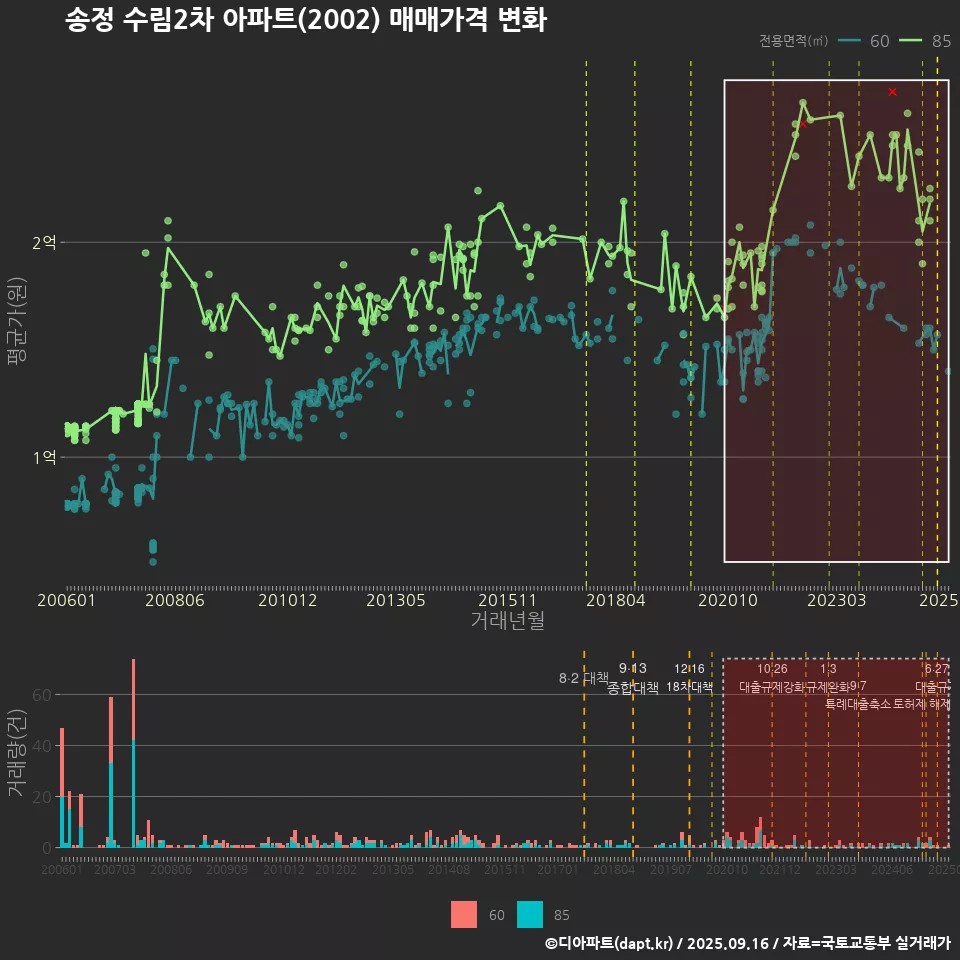This screenshot has width=960, height=960.
Task: Click the 8·2 대책 policy annotation
Action: (583, 678)
